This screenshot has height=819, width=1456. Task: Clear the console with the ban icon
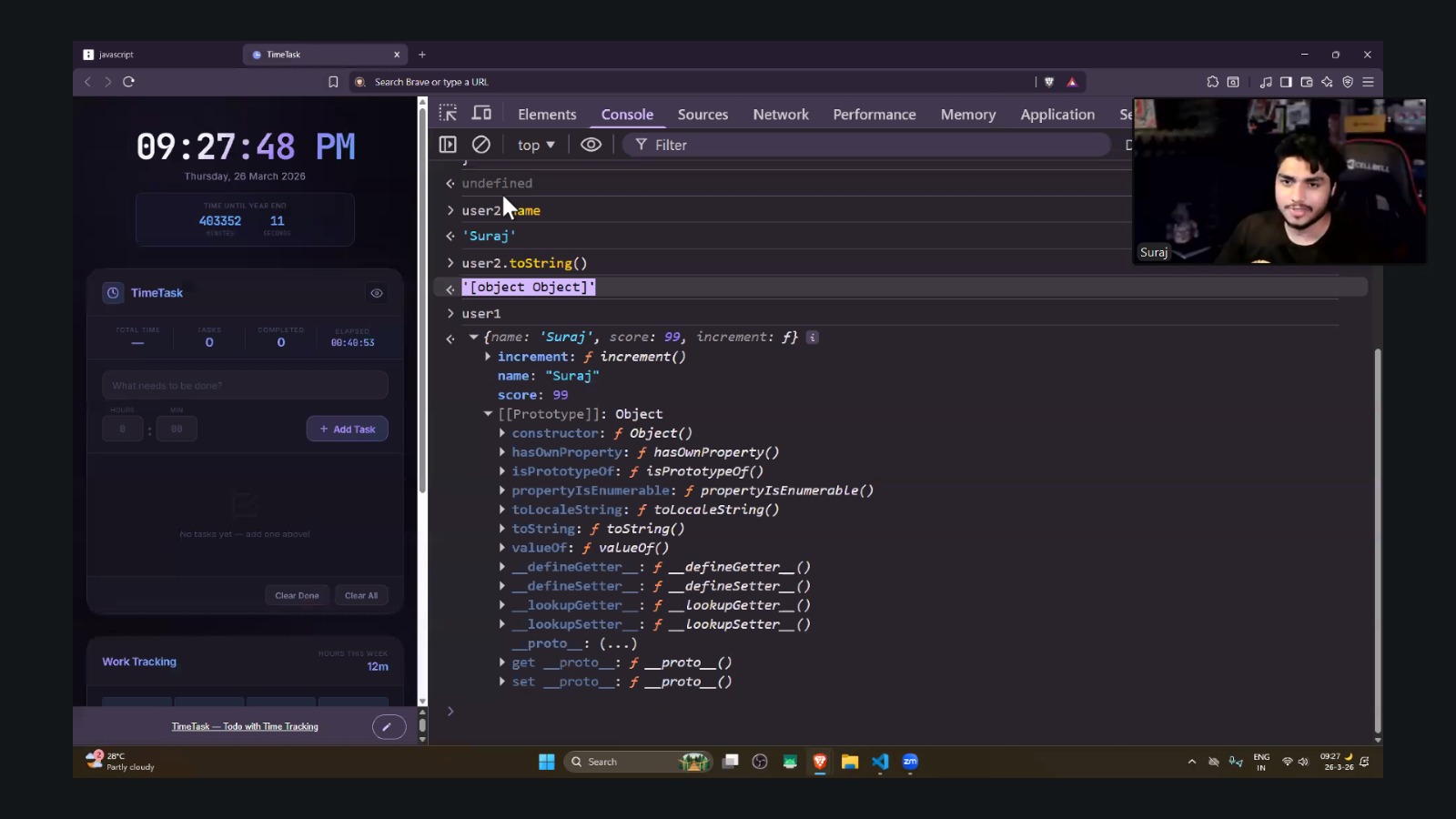(481, 145)
